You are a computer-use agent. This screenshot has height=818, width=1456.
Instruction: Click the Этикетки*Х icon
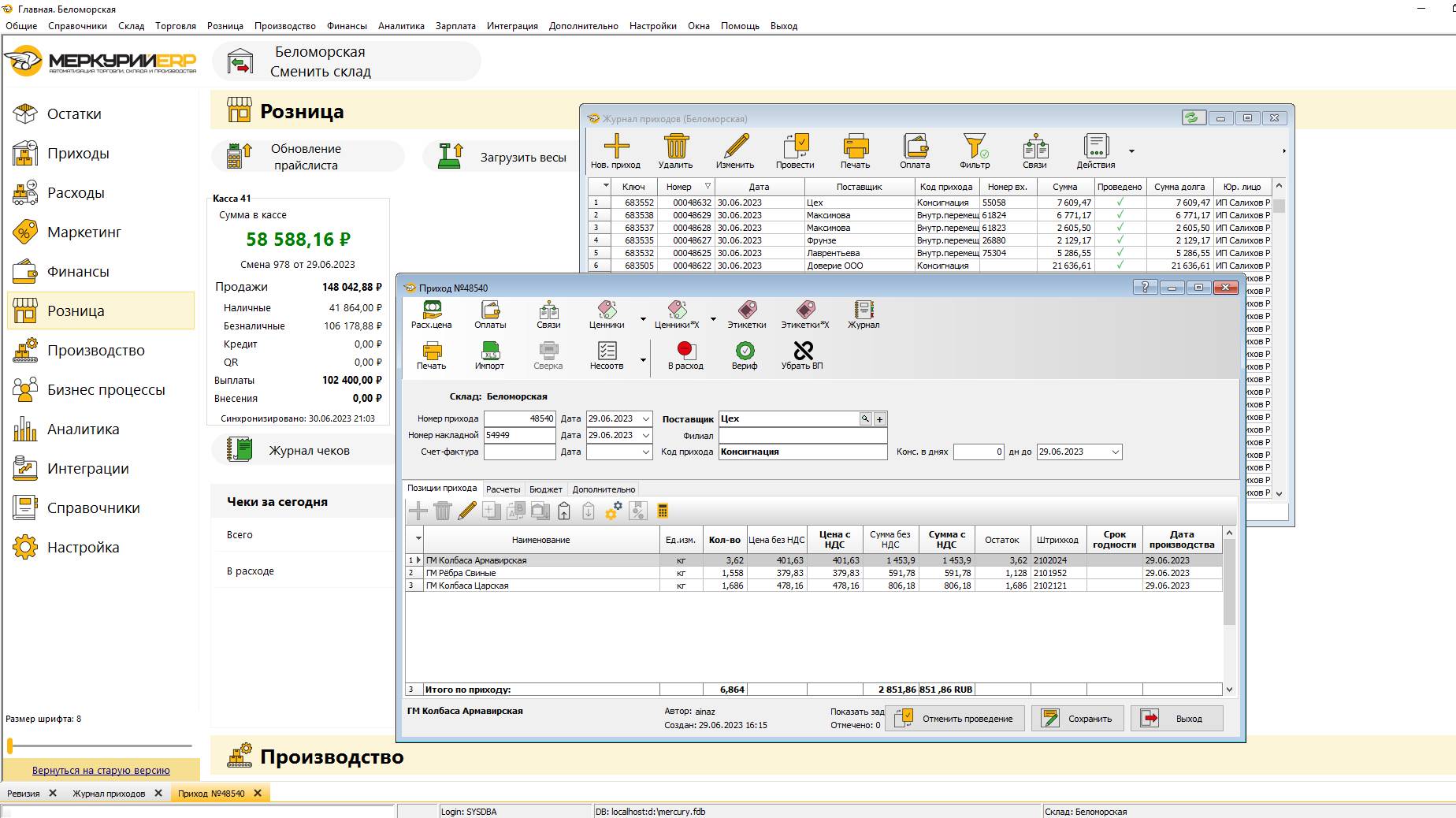pos(805,310)
